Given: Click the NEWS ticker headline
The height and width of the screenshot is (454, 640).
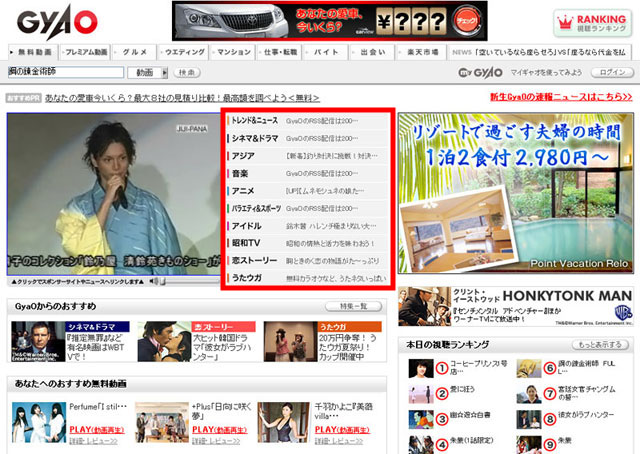Looking at the screenshot, I should pyautogui.click(x=549, y=52).
